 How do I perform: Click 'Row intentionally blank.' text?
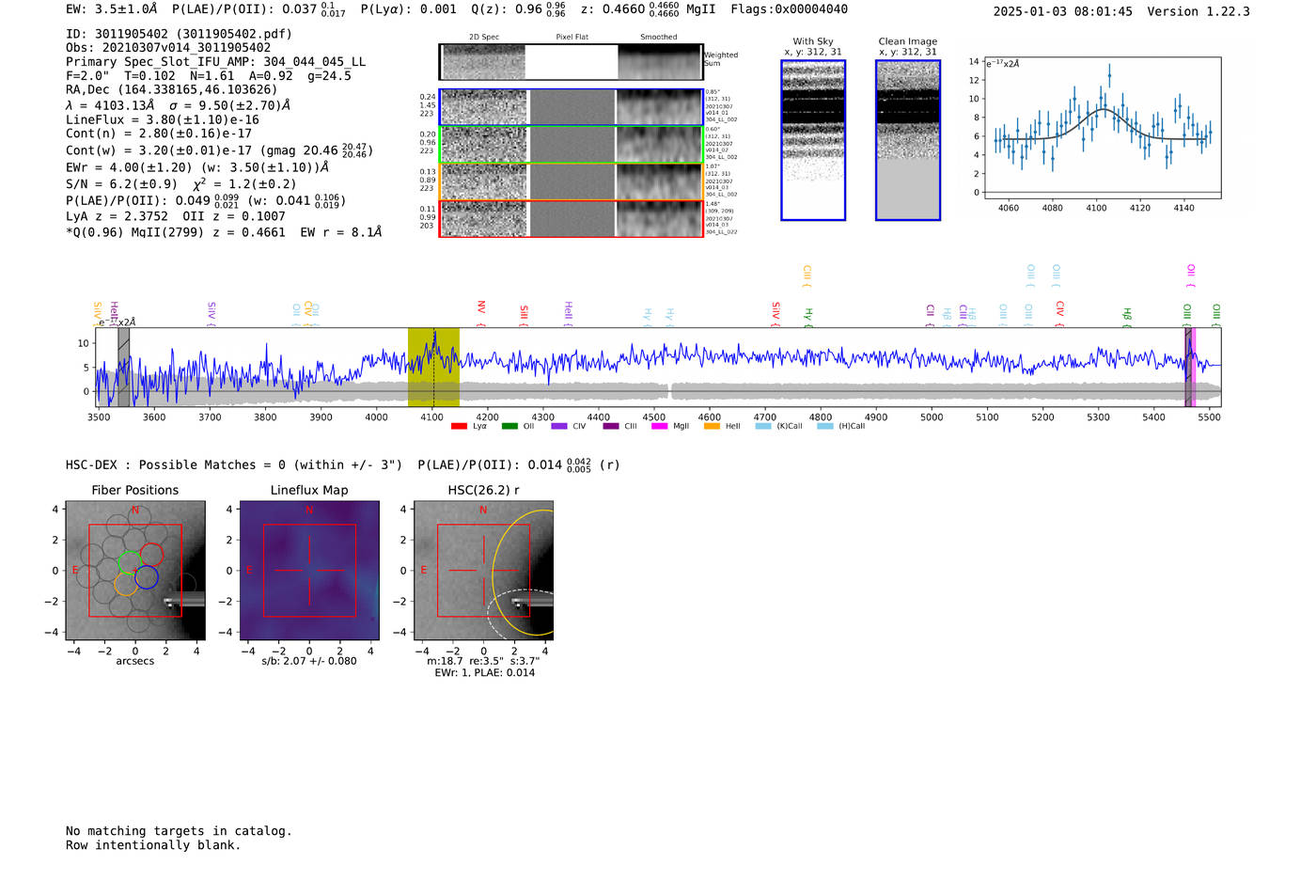tap(153, 845)
